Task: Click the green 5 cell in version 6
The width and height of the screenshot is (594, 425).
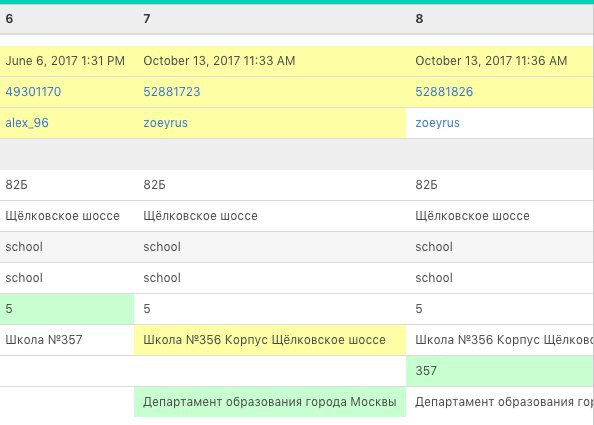Action: pos(67,309)
